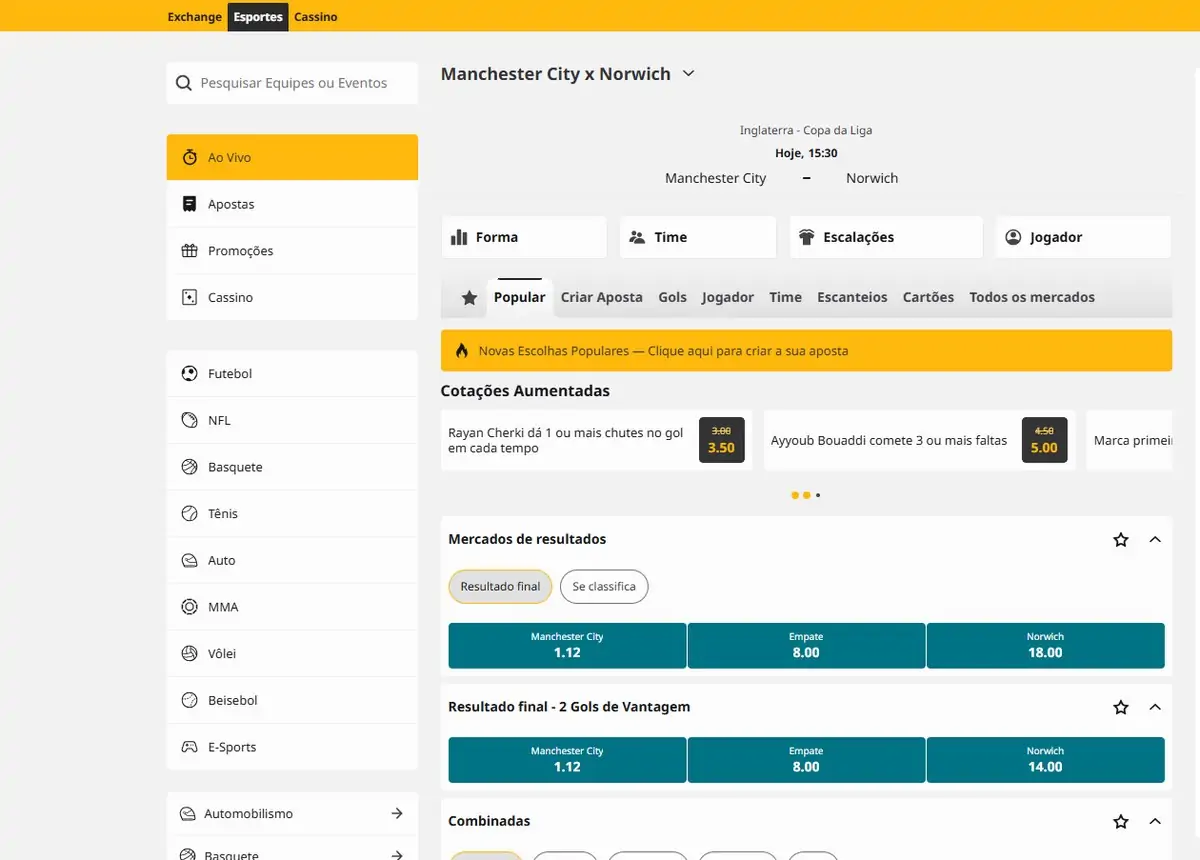The height and width of the screenshot is (860, 1200).
Task: Favorite the Combinadas market with star
Action: (1121, 822)
